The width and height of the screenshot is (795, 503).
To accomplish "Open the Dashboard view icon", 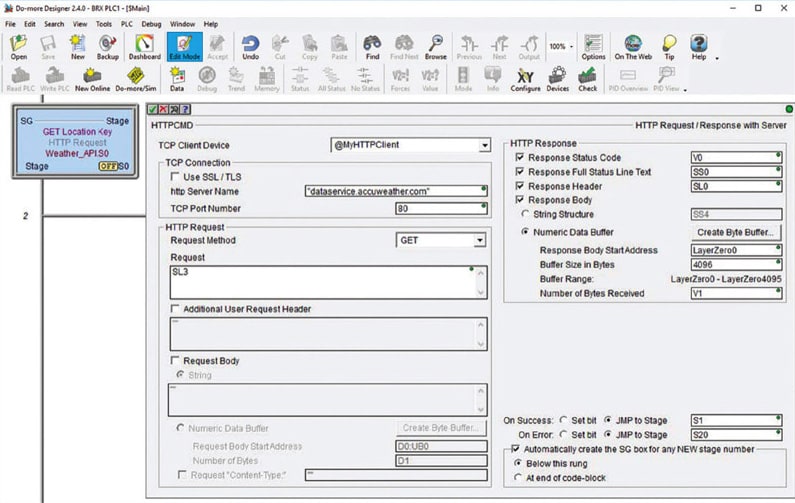I will (144, 47).
